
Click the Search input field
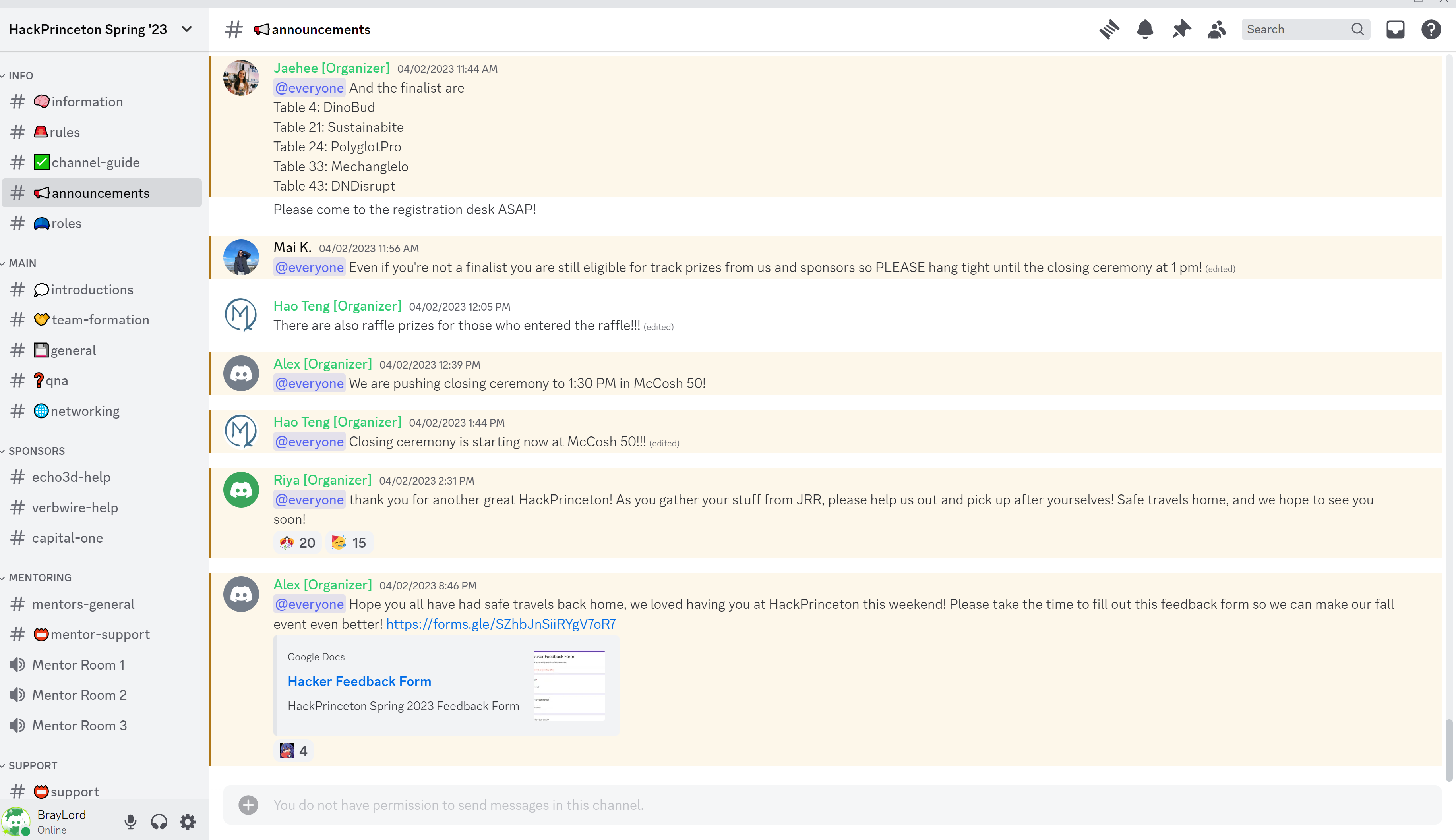click(1295, 29)
